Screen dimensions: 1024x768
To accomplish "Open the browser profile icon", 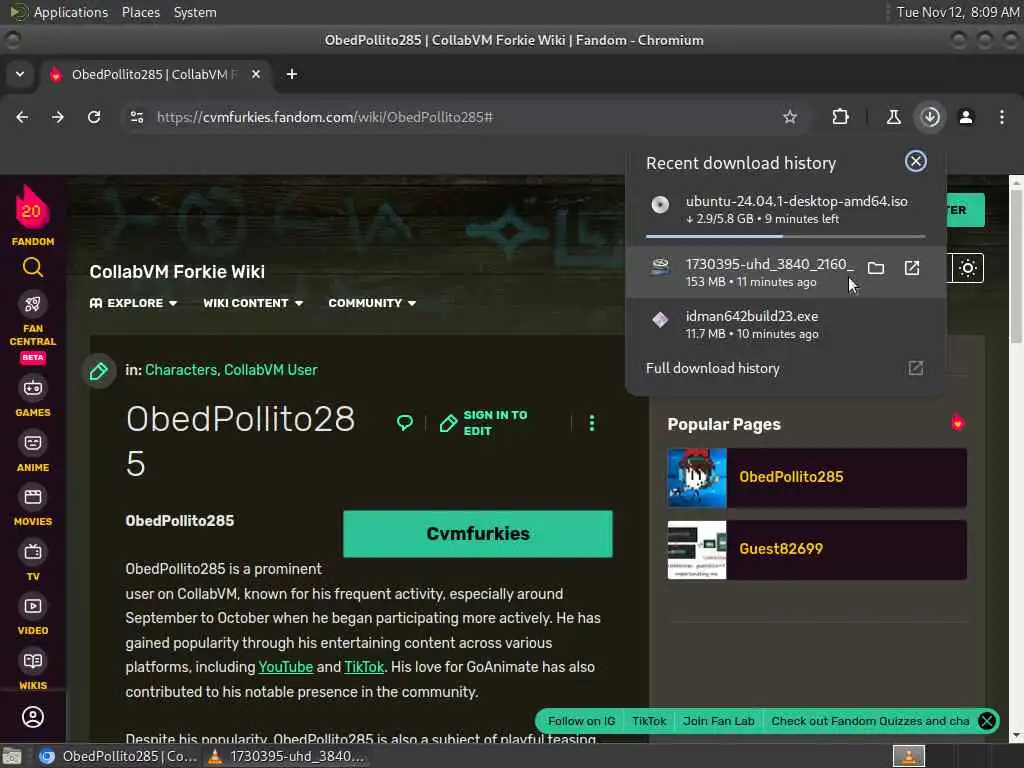I will (x=966, y=117).
